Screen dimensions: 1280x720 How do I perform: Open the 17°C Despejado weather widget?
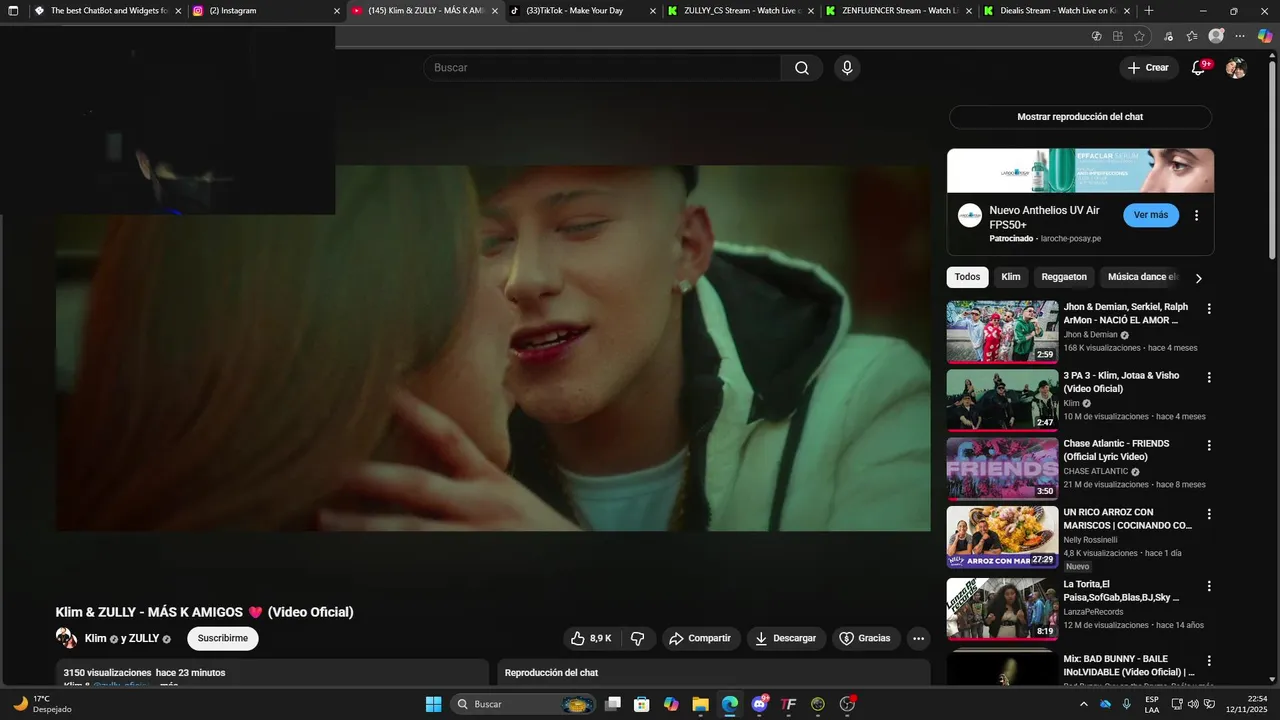42,704
